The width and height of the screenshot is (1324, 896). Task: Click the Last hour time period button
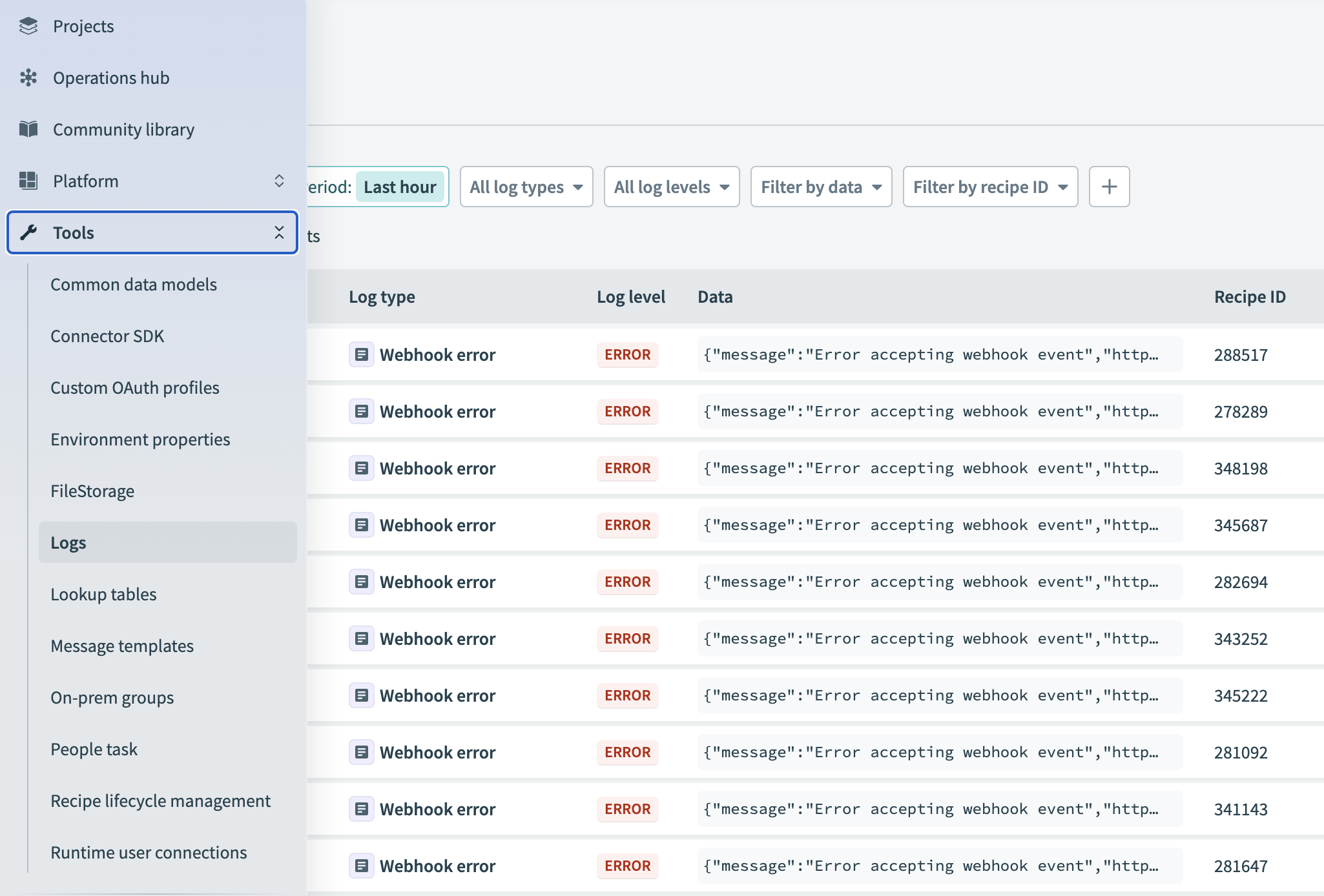(400, 187)
